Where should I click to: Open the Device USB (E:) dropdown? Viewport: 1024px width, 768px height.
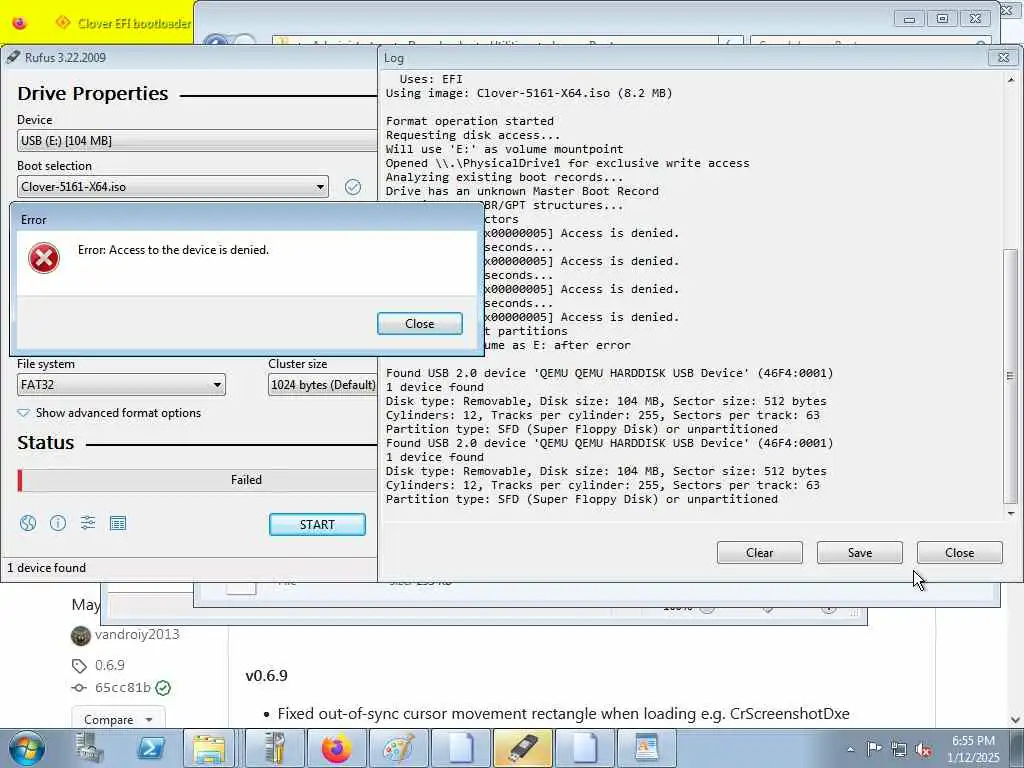[197, 140]
